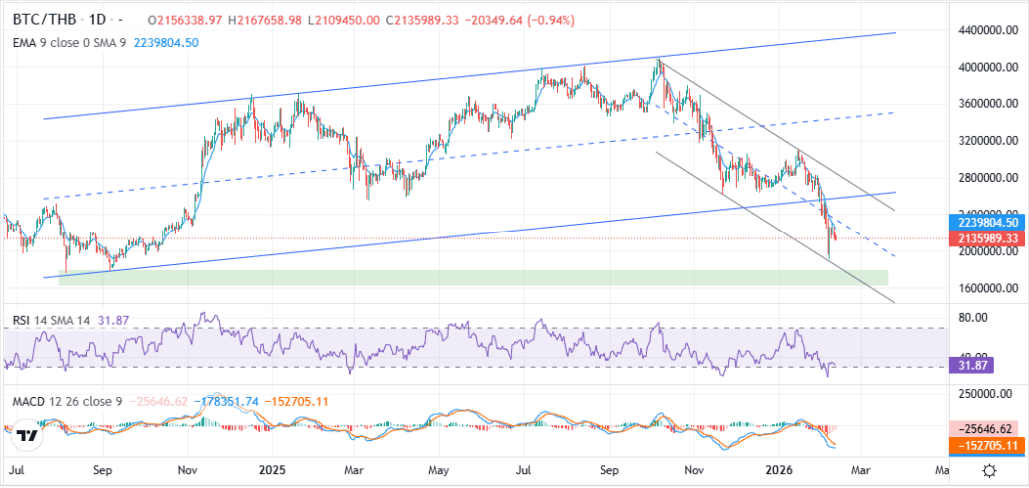
Task: Click the BTC/THB symbol title
Action: pos(44,20)
